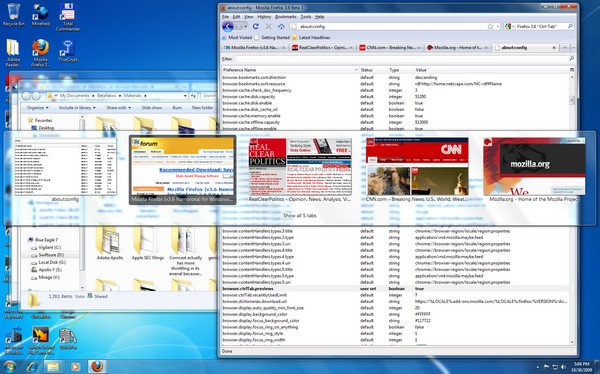
Task: Select the browser.display.background_color row
Action: [x=395, y=314]
